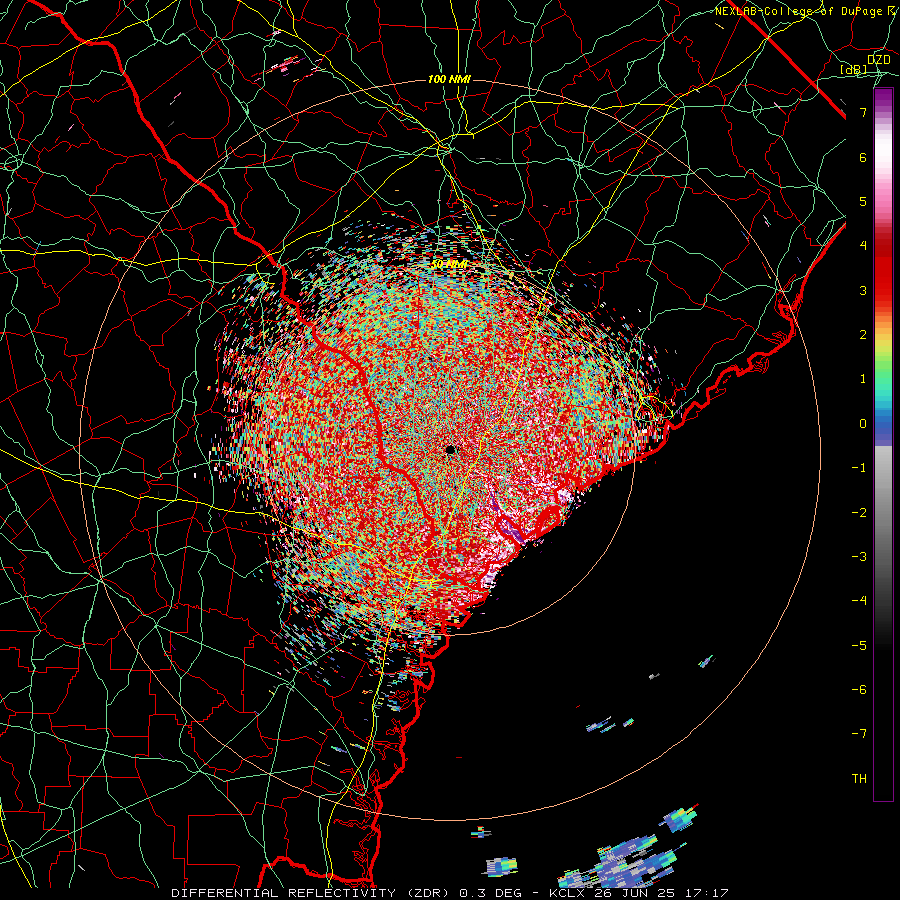Click the "-3" value on the color scale

pyautogui.click(x=859, y=556)
